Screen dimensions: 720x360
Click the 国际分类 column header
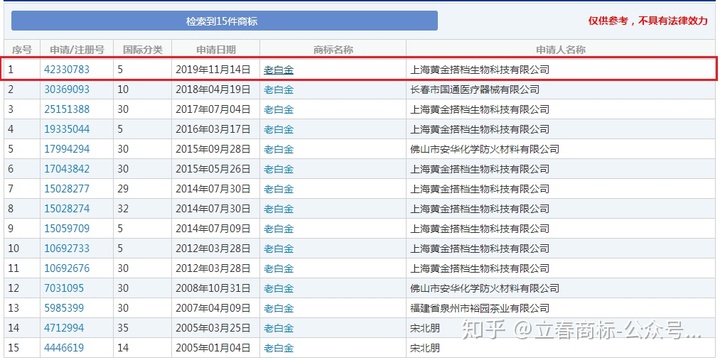(x=142, y=50)
